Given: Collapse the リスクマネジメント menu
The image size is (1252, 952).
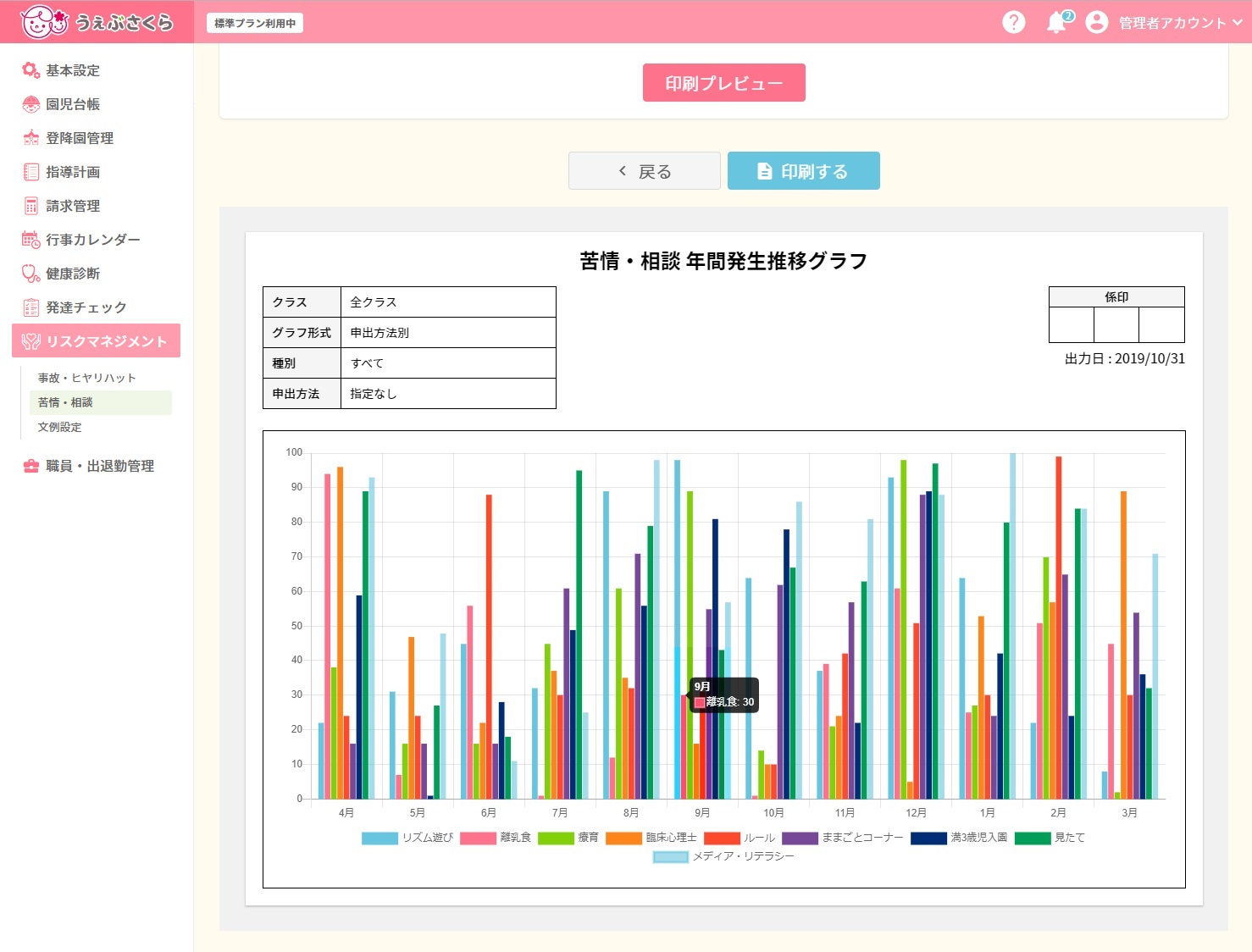Looking at the screenshot, I should 96,340.
